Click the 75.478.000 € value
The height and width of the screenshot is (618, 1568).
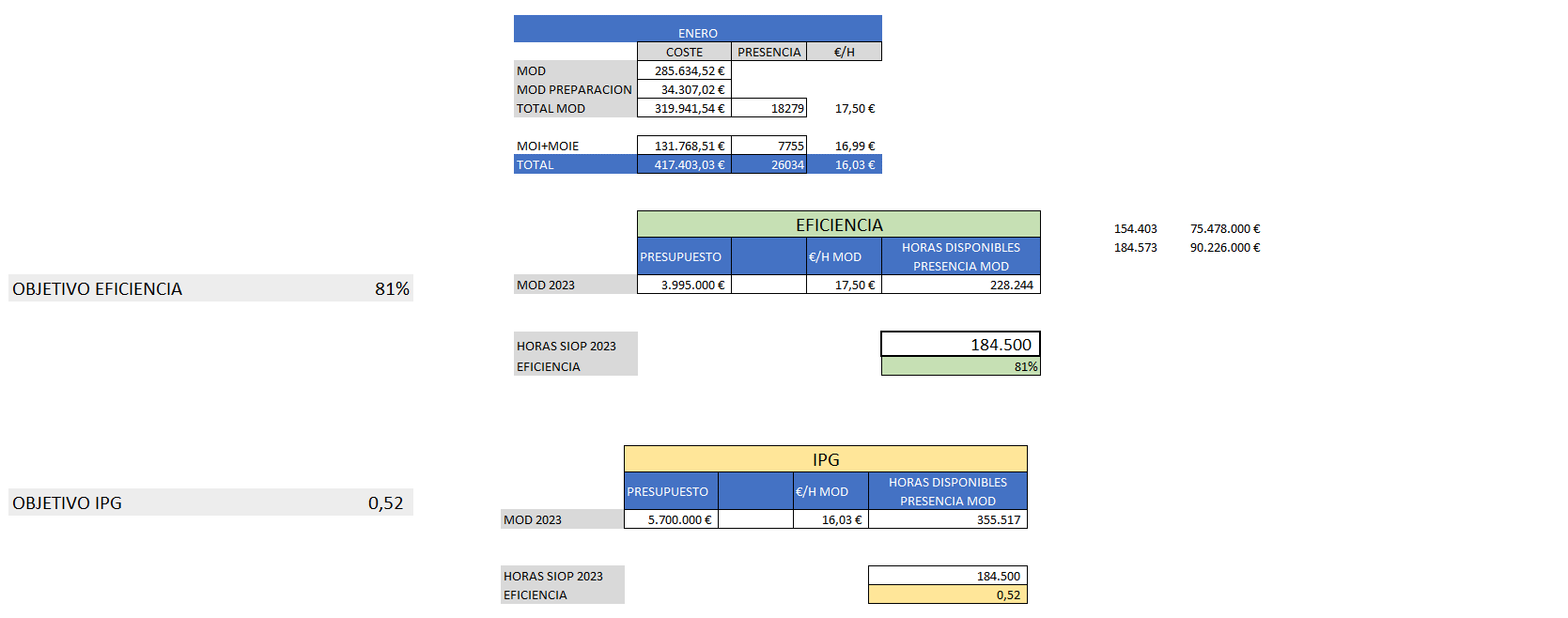tap(1224, 228)
